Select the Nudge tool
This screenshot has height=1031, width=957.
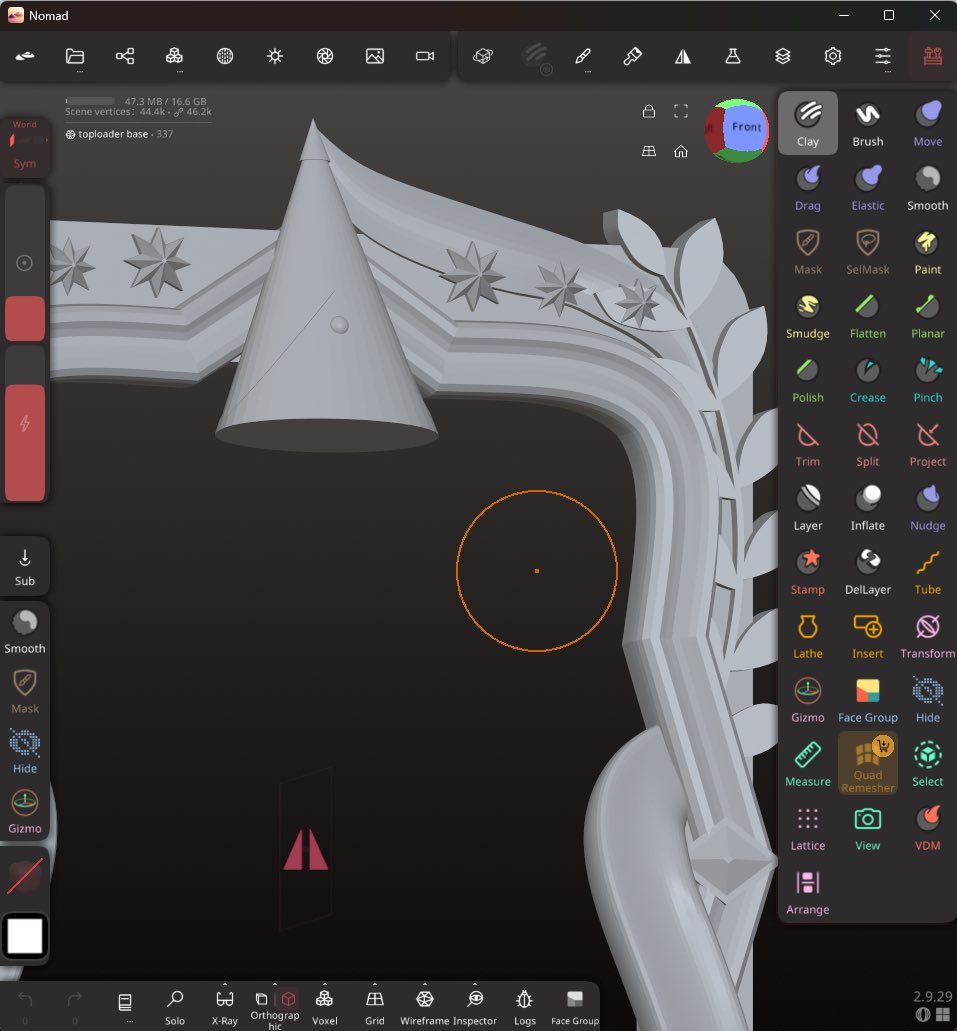(x=927, y=508)
